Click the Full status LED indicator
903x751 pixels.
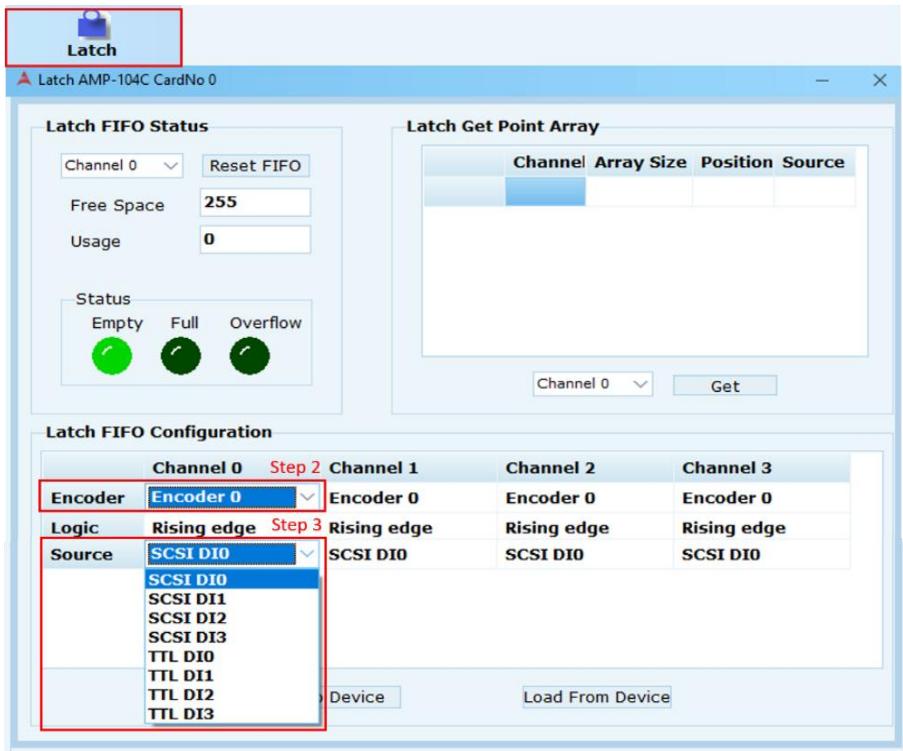pos(181,356)
